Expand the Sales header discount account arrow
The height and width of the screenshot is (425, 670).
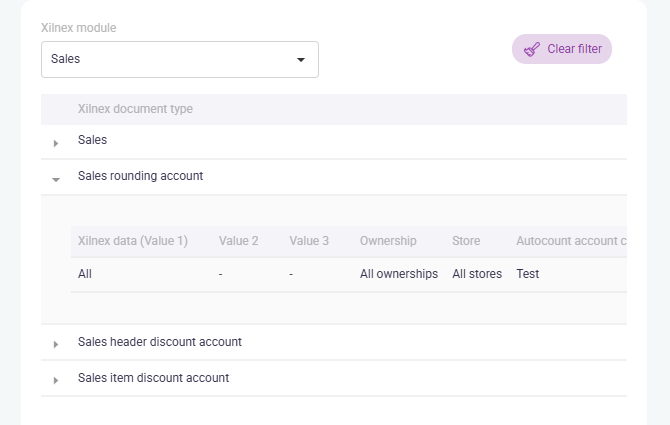click(x=56, y=344)
